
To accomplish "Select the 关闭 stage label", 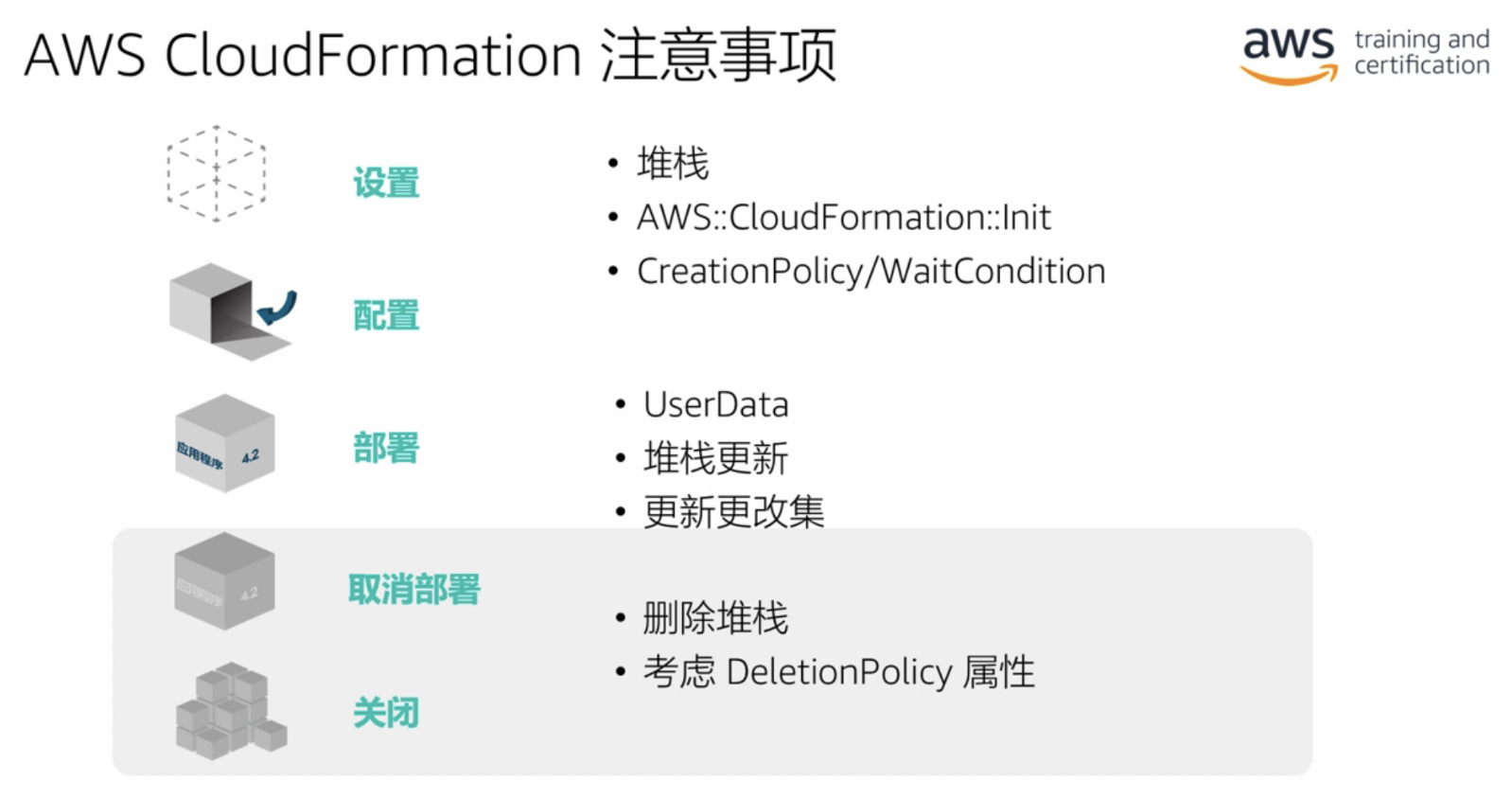I will pos(386,713).
